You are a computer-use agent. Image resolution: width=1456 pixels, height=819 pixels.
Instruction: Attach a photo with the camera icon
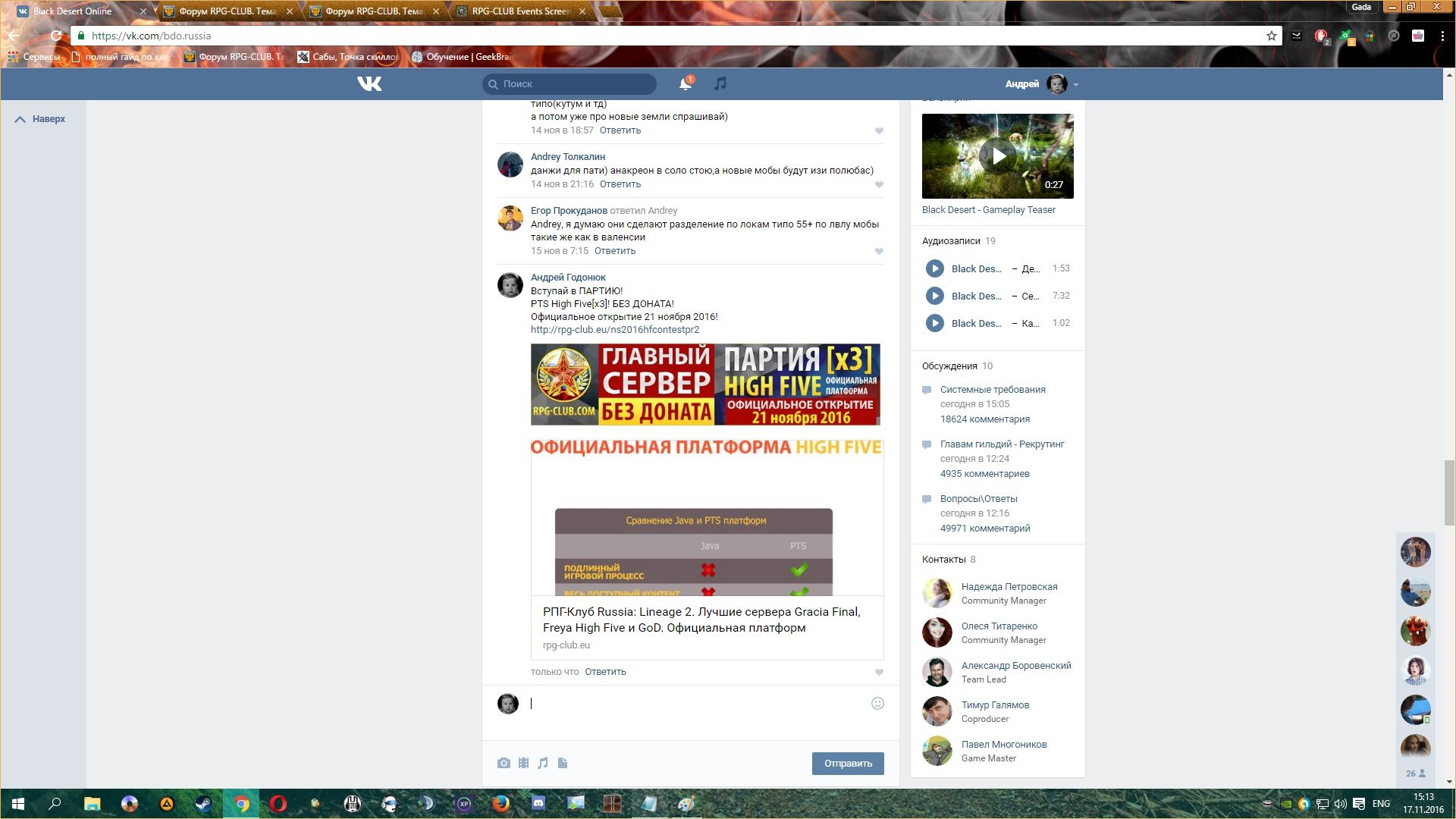click(504, 763)
